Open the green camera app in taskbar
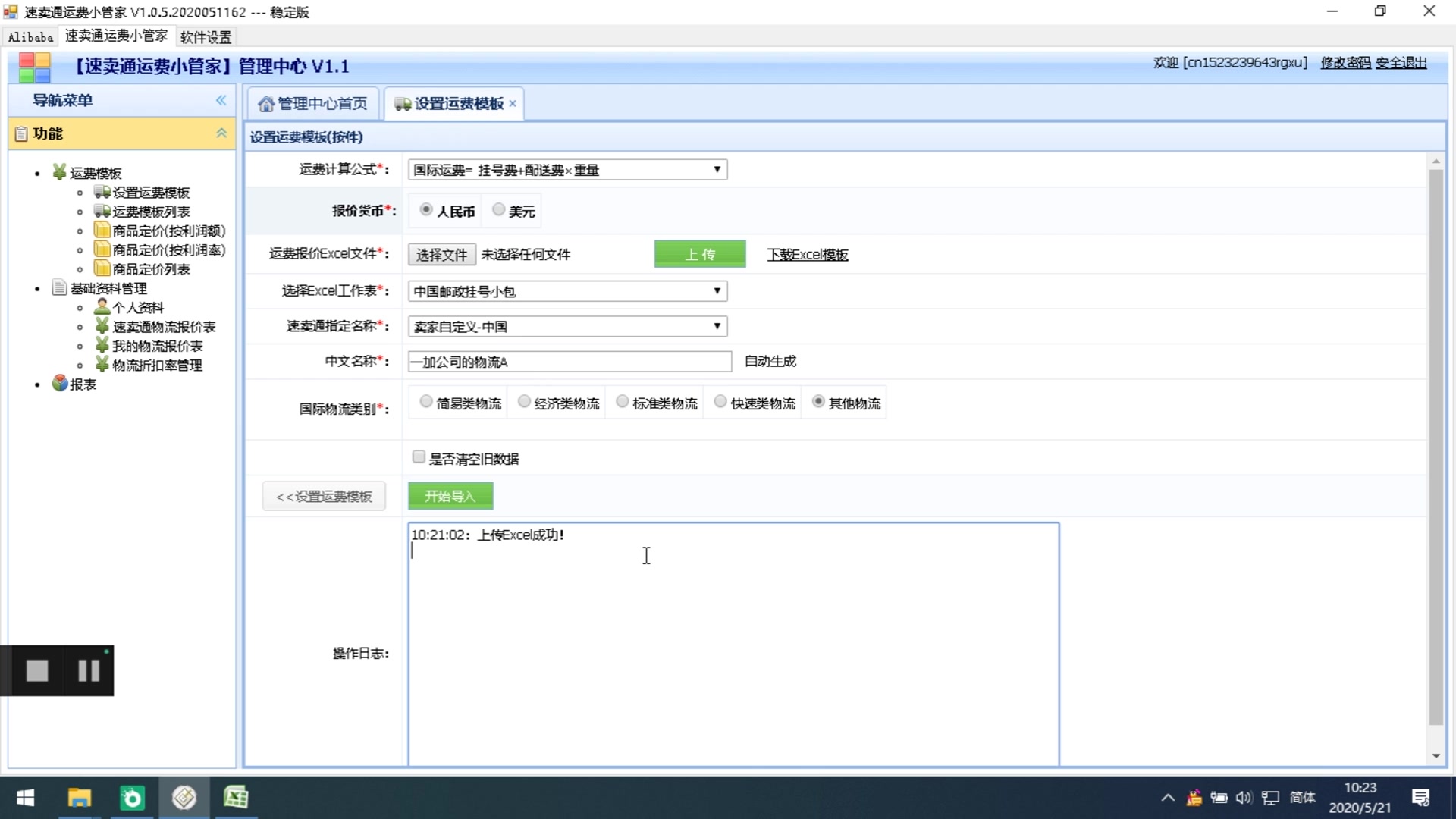The image size is (1456, 819). pyautogui.click(x=132, y=798)
